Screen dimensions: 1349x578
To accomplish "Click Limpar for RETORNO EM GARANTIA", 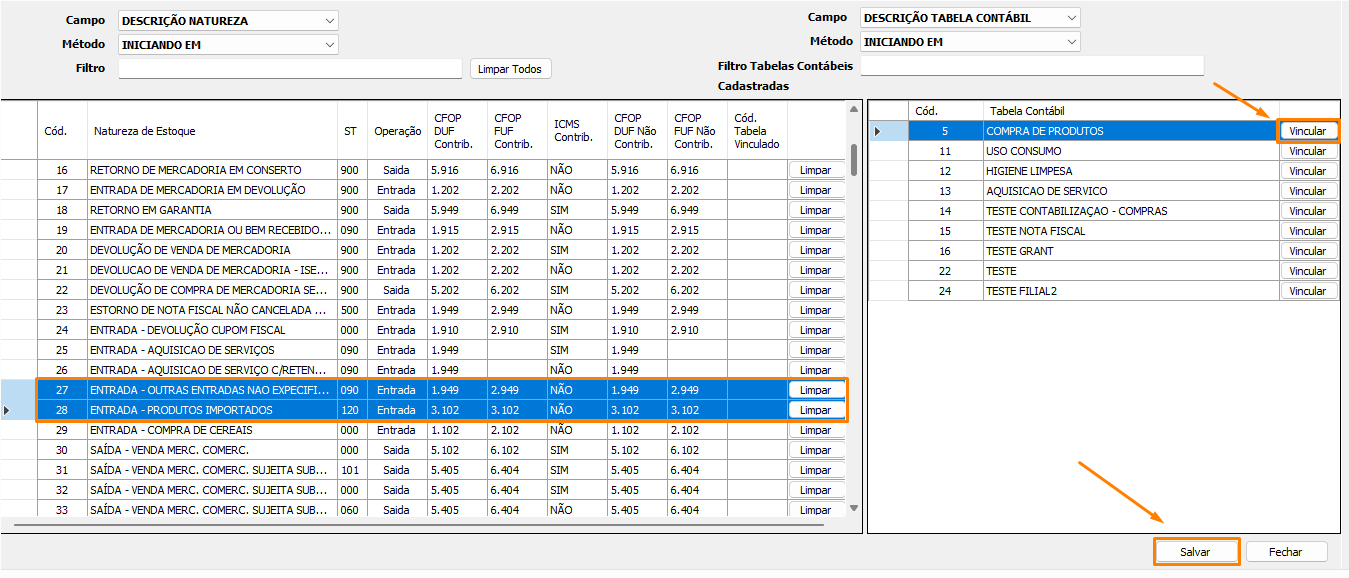I will 816,210.
